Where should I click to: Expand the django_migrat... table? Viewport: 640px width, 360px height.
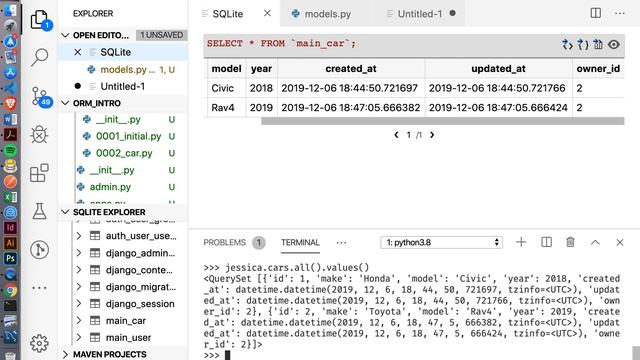coord(79,287)
